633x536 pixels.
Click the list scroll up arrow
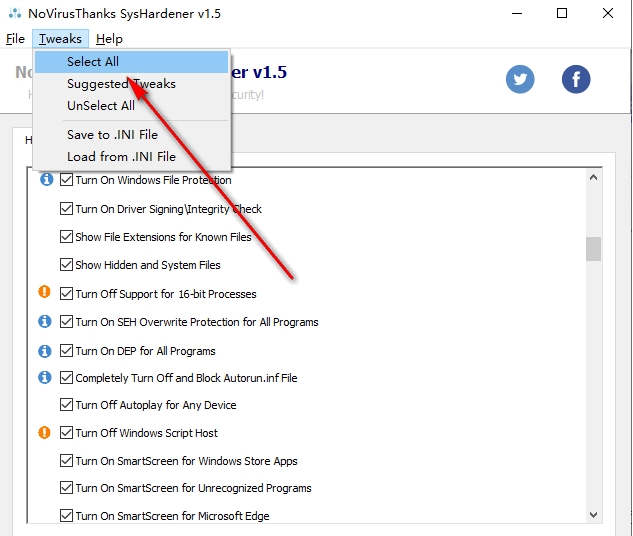click(593, 177)
